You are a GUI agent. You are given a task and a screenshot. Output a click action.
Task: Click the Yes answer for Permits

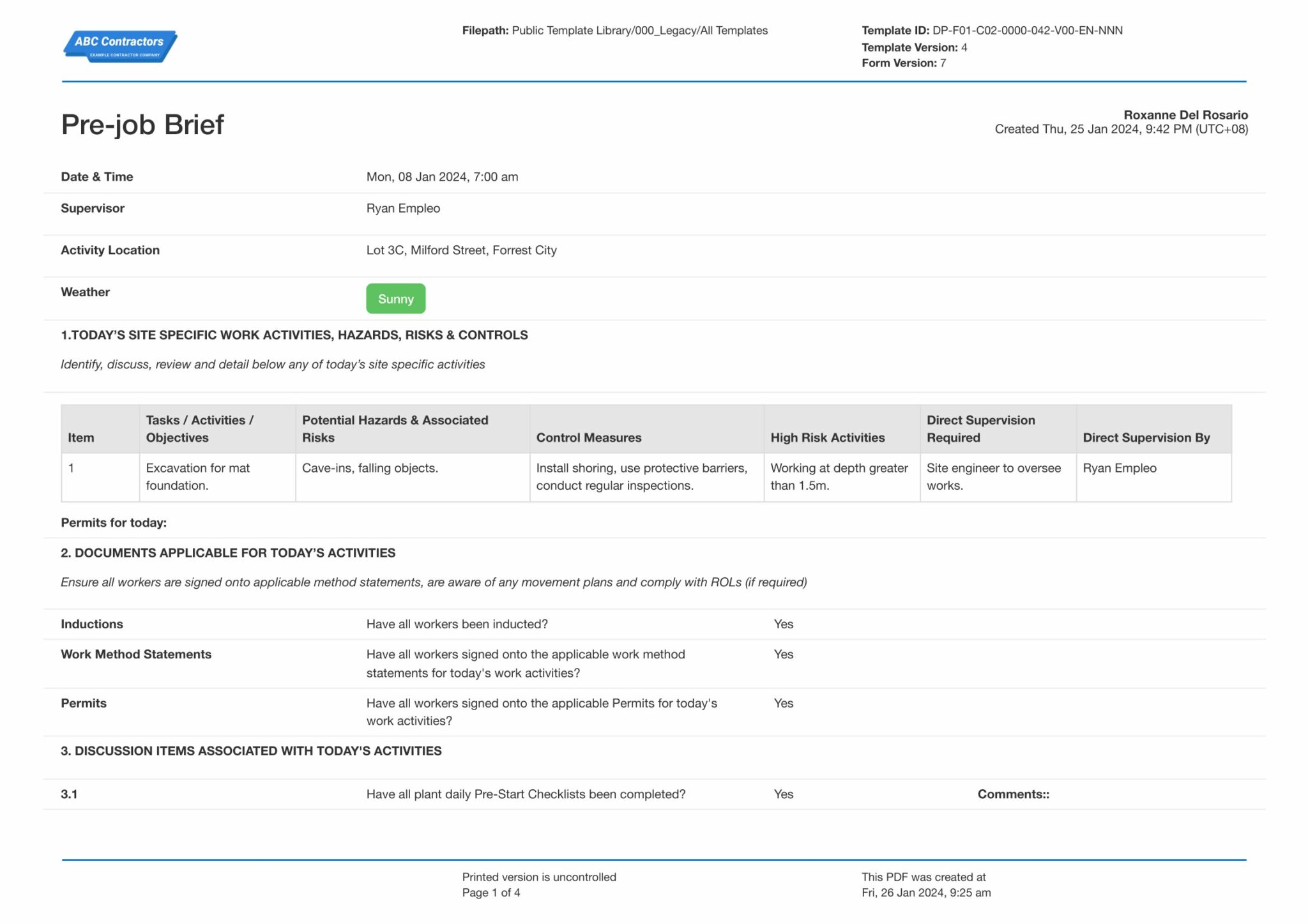click(x=783, y=703)
